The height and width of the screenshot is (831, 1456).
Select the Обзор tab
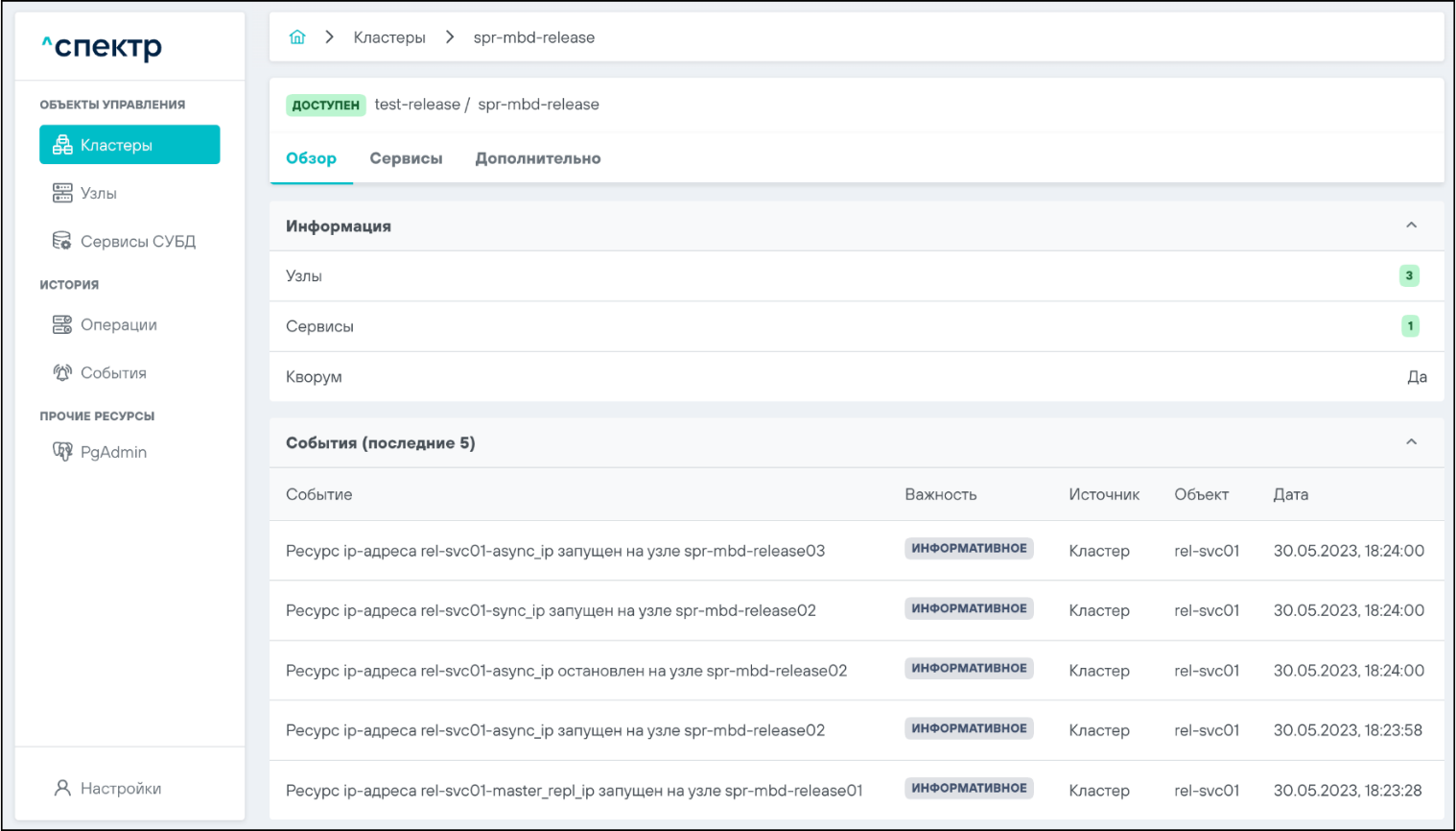(x=311, y=158)
